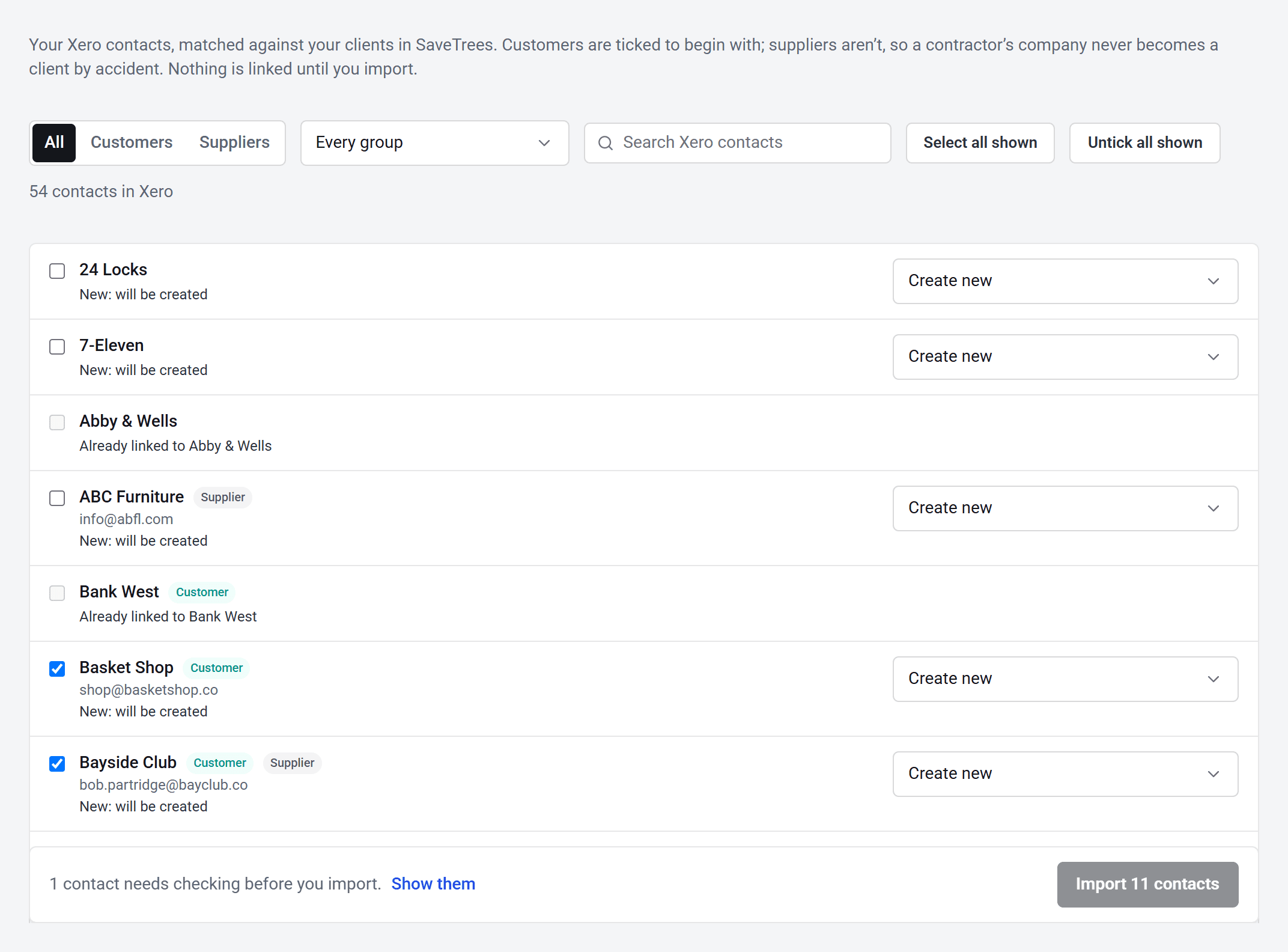Click the magnifier icon in the search box

pos(606,143)
